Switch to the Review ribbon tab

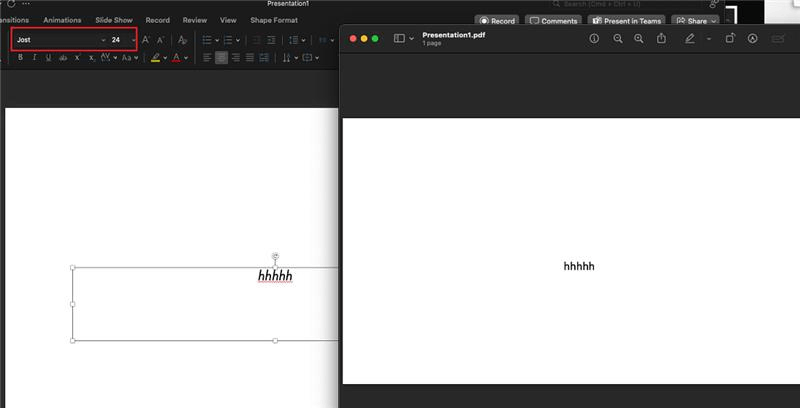tap(195, 20)
